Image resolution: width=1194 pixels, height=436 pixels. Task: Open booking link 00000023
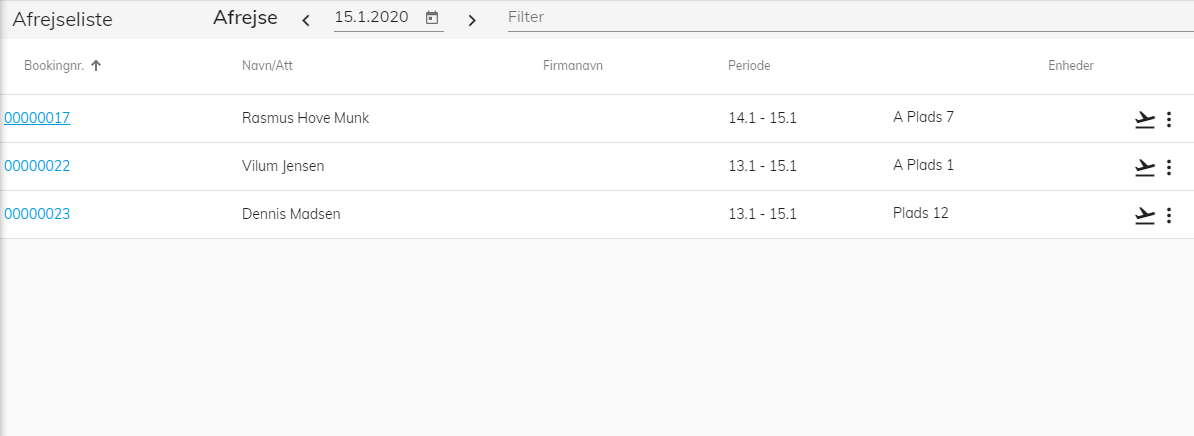(37, 214)
